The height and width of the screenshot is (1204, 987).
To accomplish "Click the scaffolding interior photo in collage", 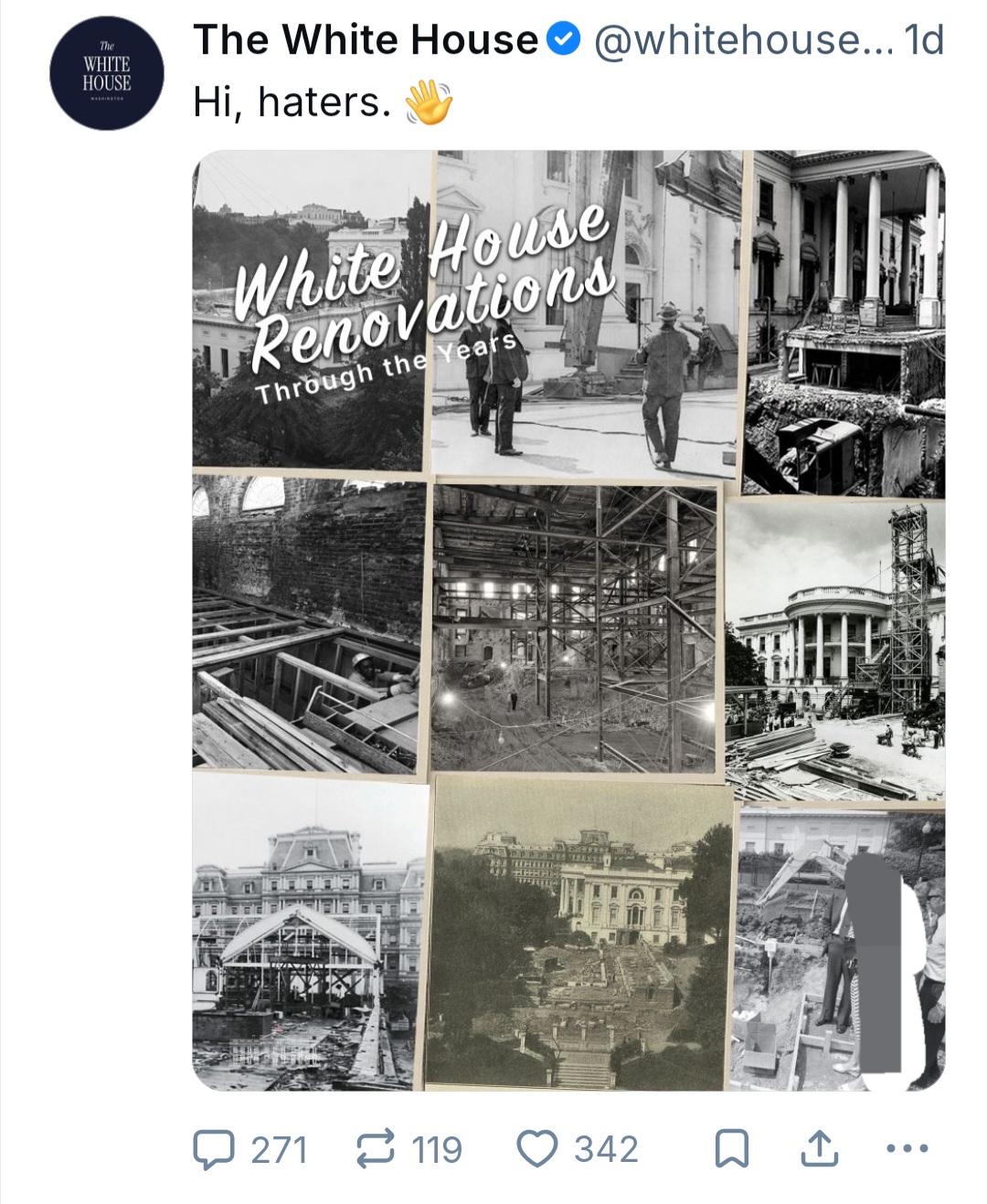I will point(574,628).
